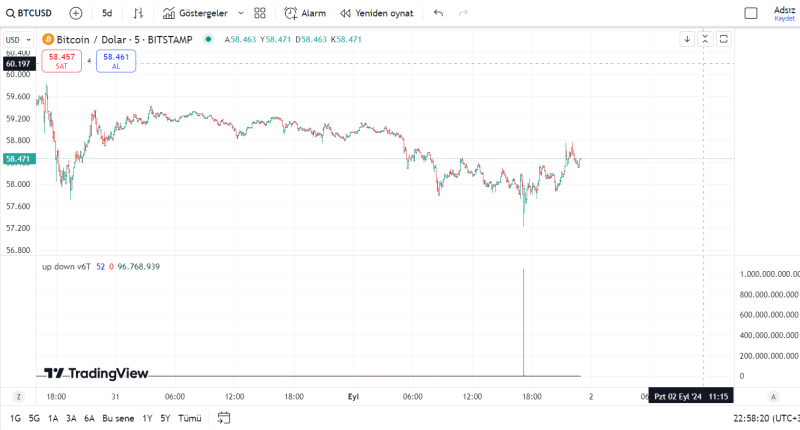Open the go-to-date calendar icon
Image resolution: width=800 pixels, height=430 pixels.
[224, 418]
